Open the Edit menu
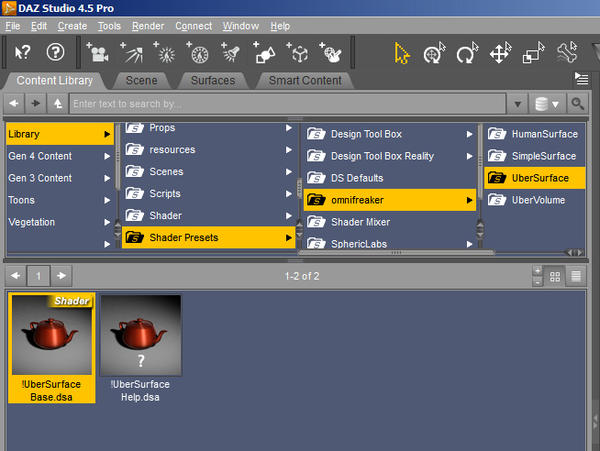 [x=39, y=26]
